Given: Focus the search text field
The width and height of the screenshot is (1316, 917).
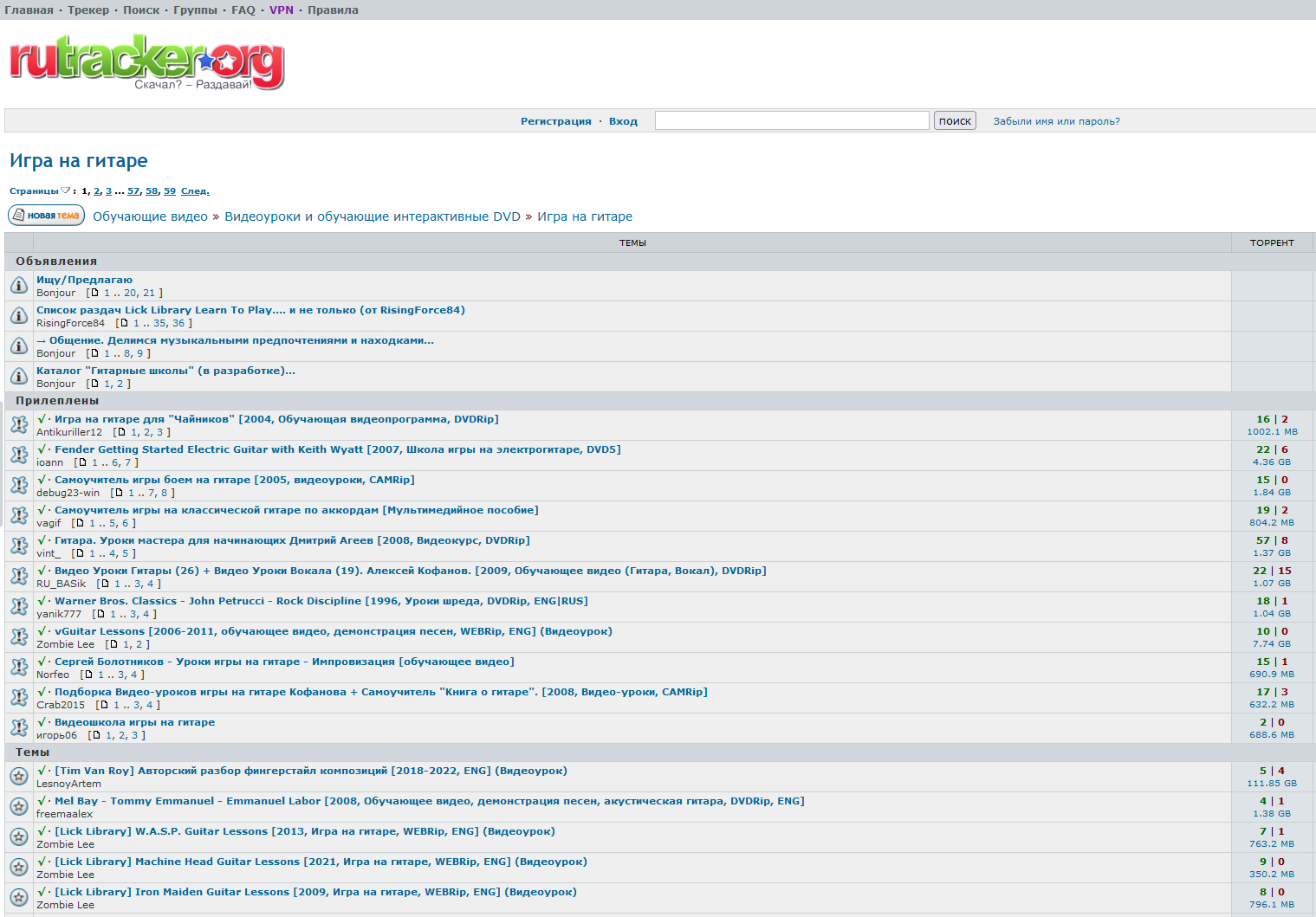Looking at the screenshot, I should point(792,120).
